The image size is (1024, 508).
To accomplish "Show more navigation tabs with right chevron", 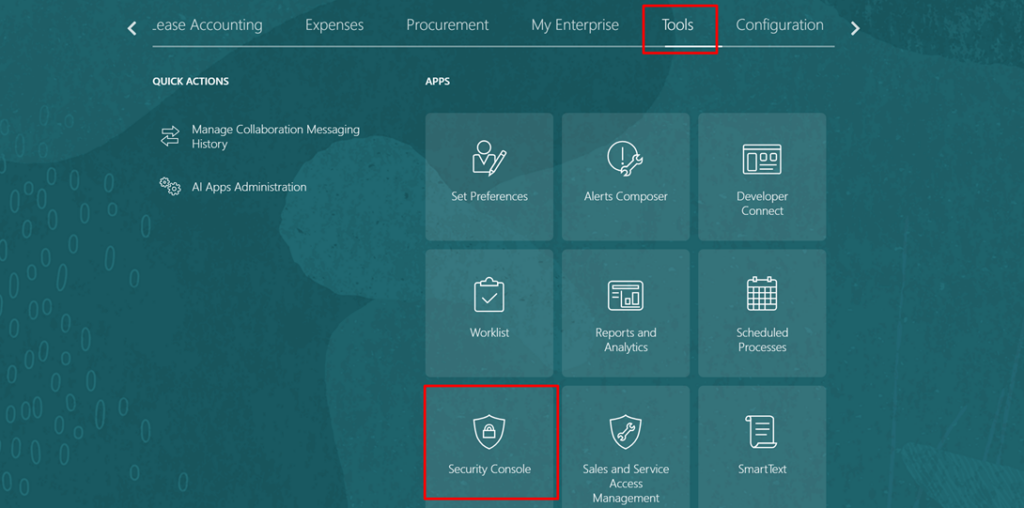I will pos(855,28).
